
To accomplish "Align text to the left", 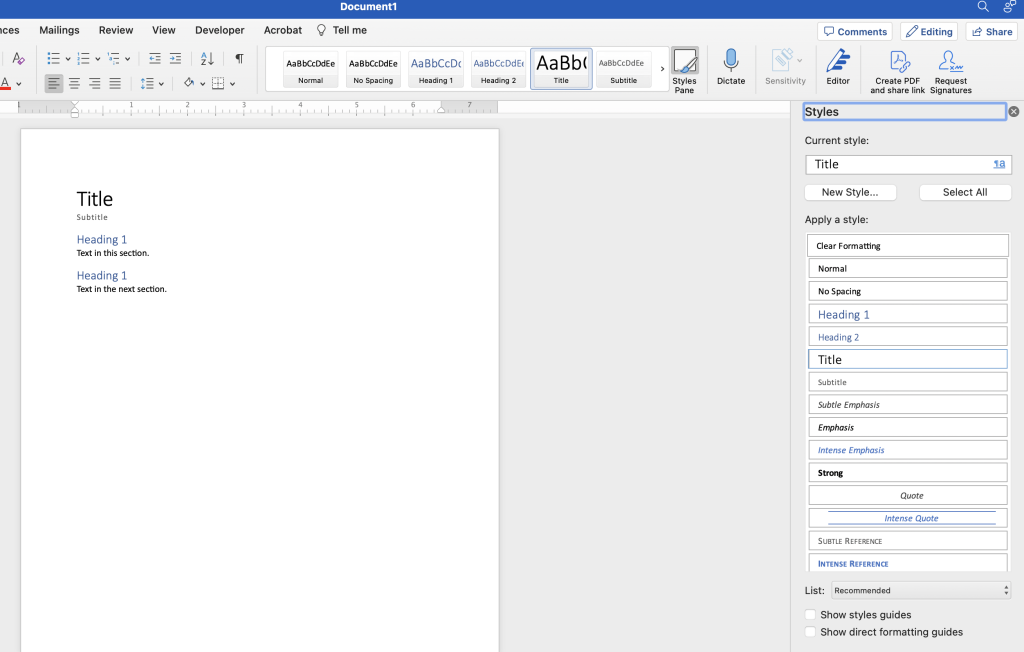I will [54, 83].
